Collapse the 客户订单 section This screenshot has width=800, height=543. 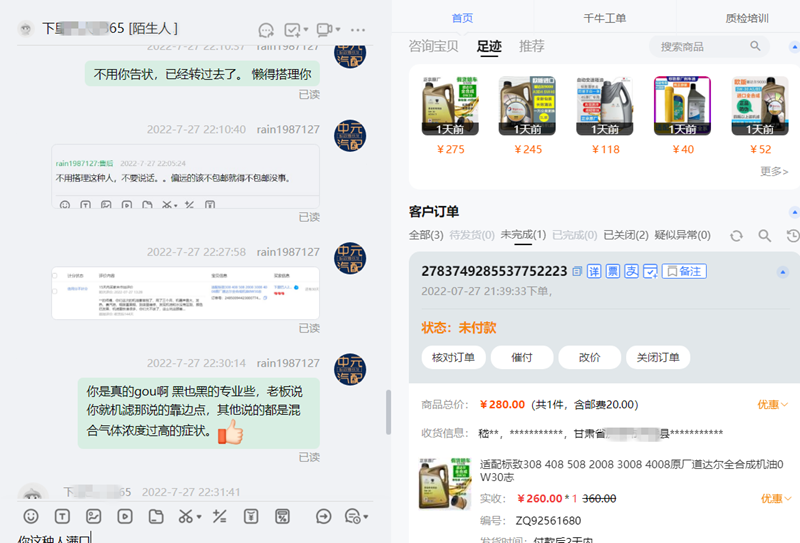(x=794, y=212)
